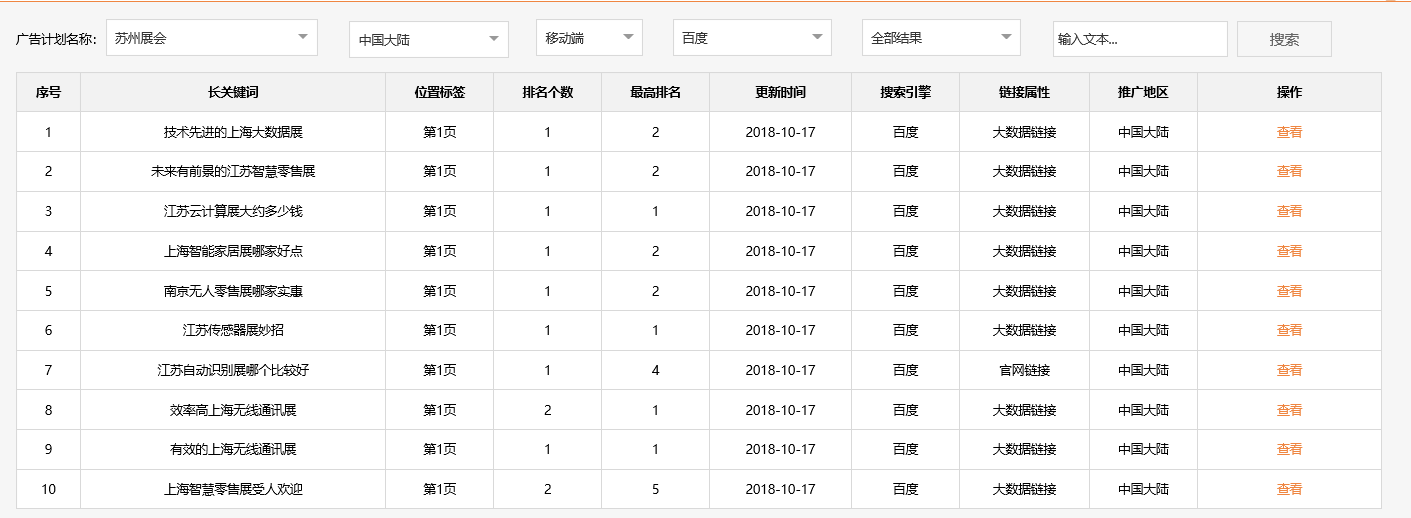The width and height of the screenshot is (1411, 518).
Task: Click the 最高排名 value 5 in row 10
Action: pos(656,489)
